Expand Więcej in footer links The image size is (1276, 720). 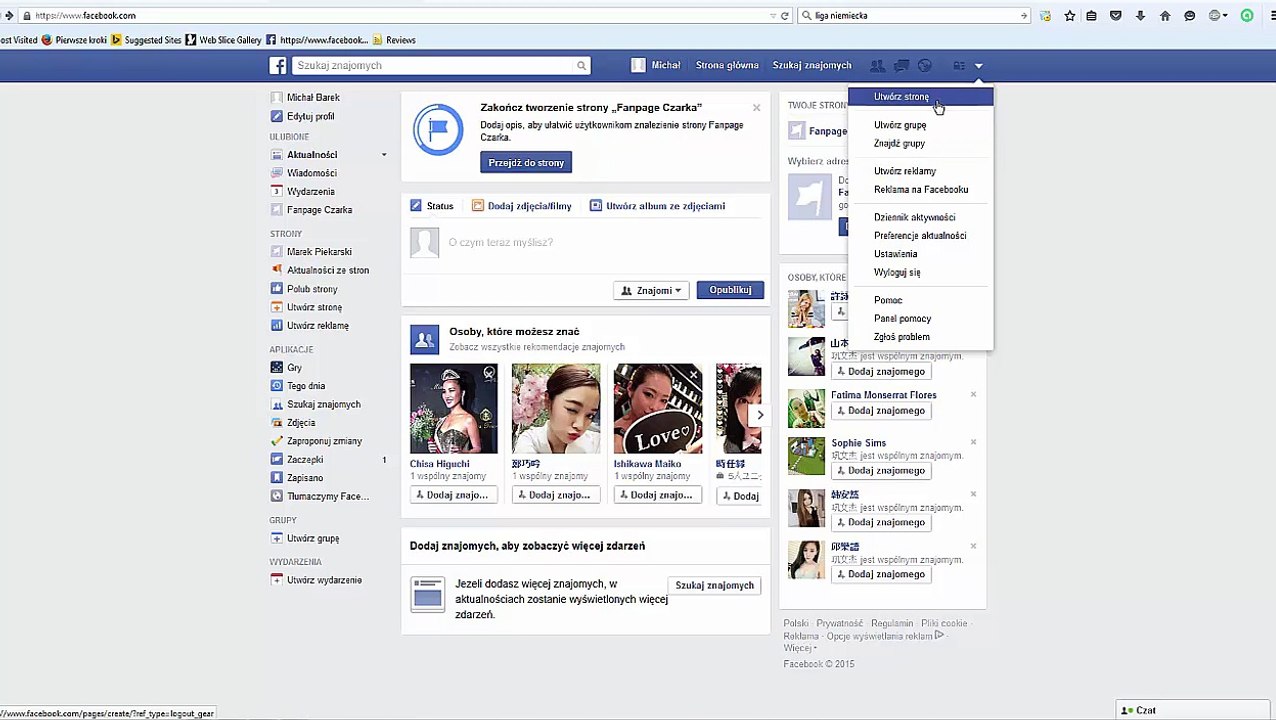click(799, 648)
